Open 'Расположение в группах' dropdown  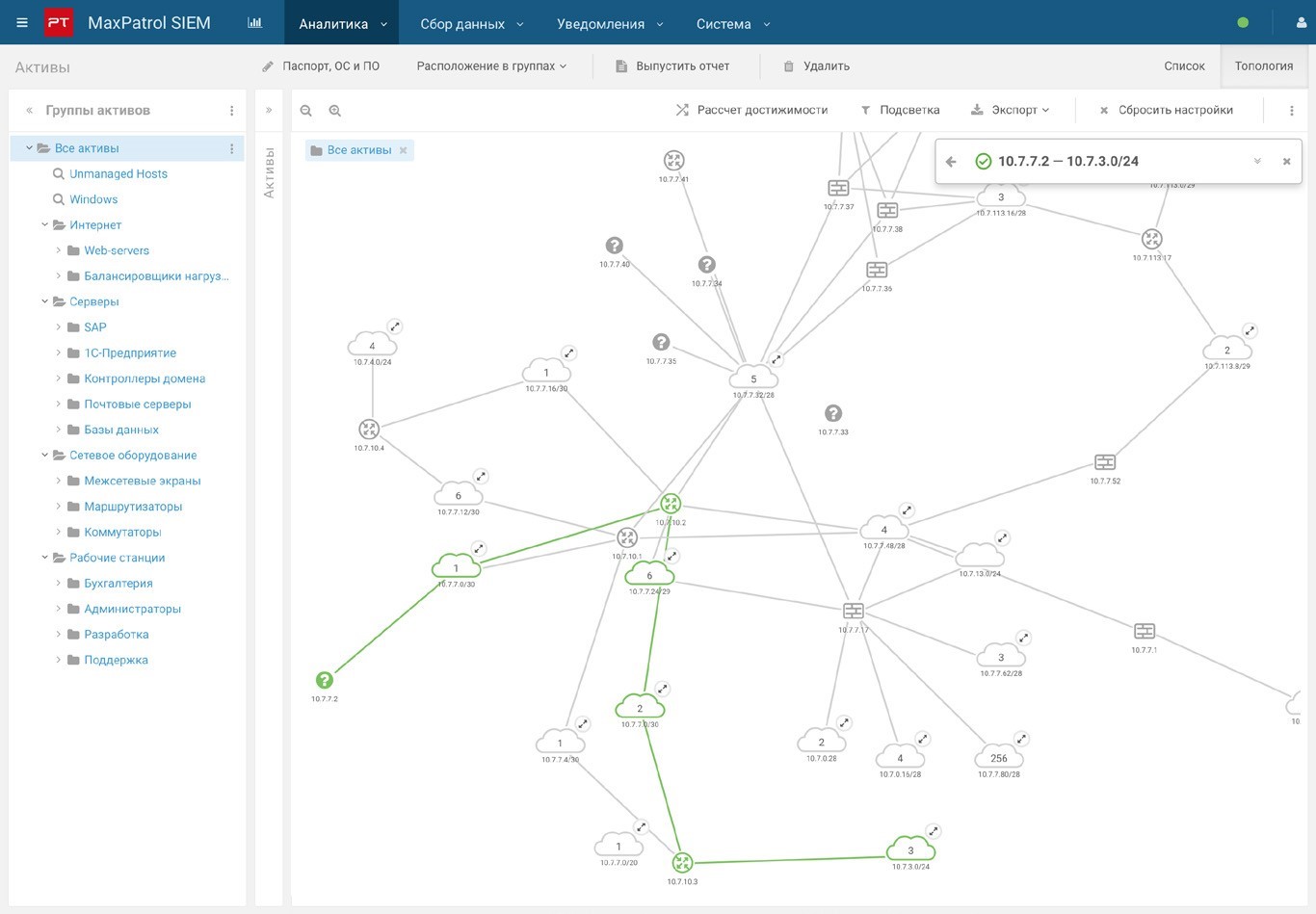491,66
